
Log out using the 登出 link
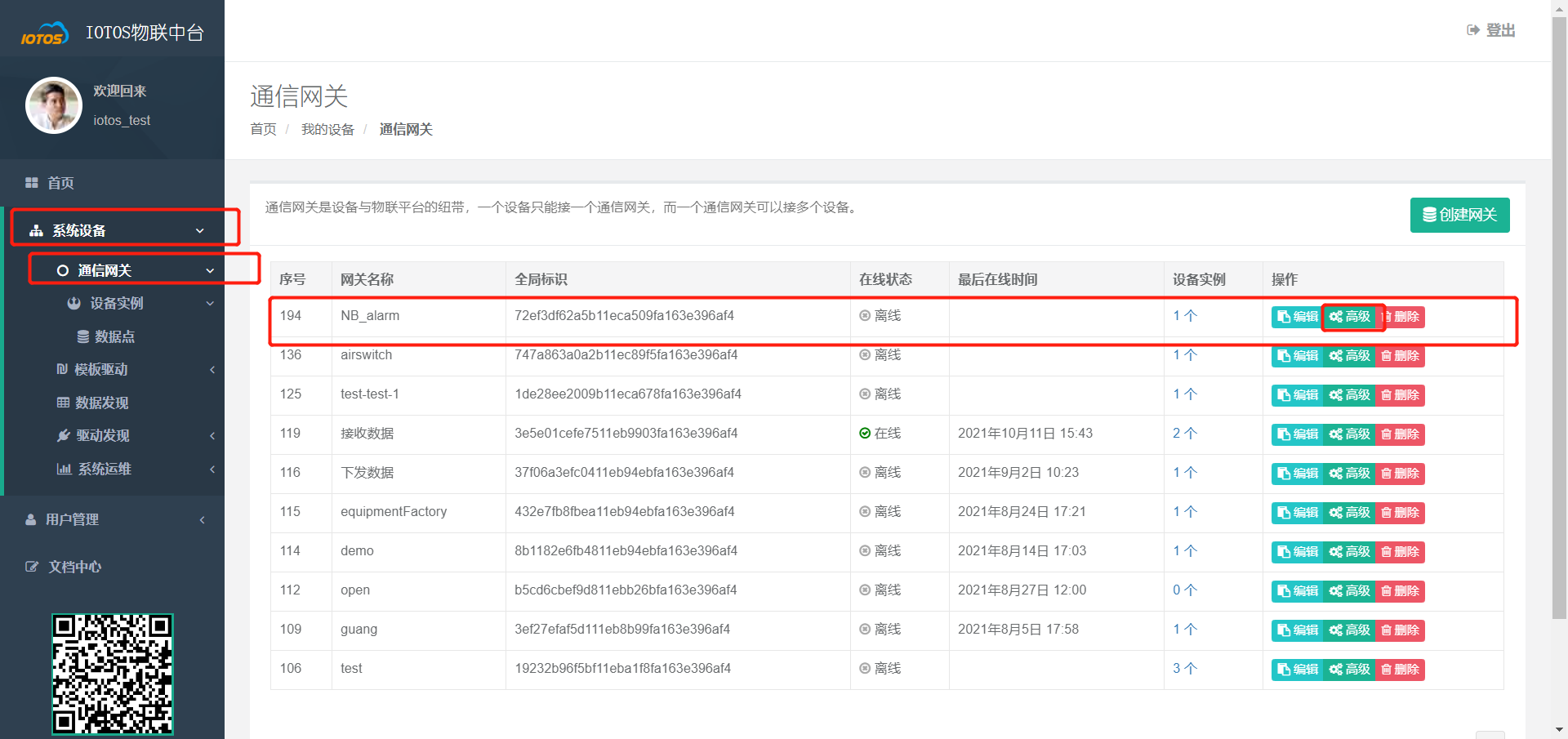(1491, 30)
